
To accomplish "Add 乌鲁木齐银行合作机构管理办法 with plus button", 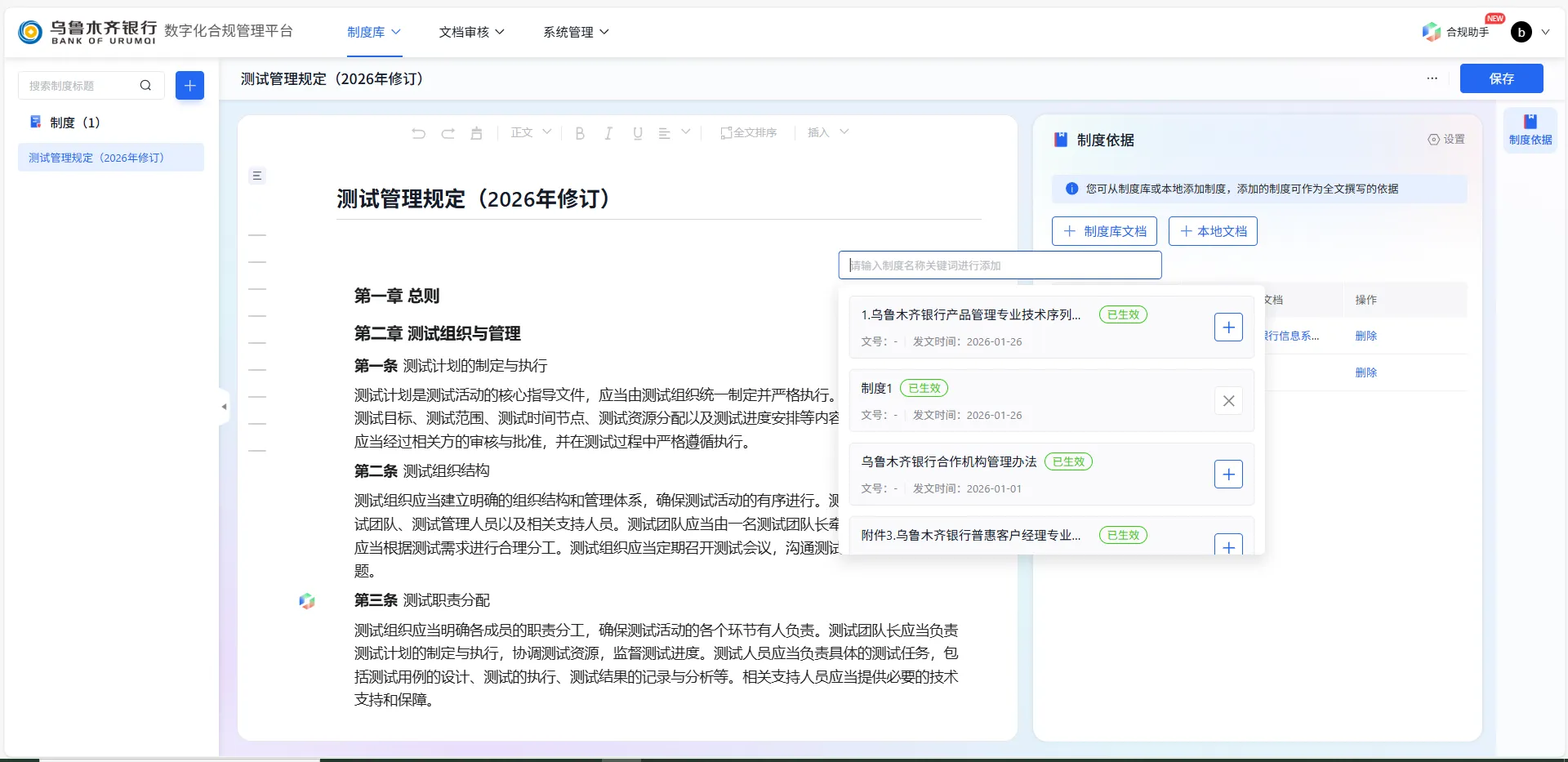I will pos(1228,475).
